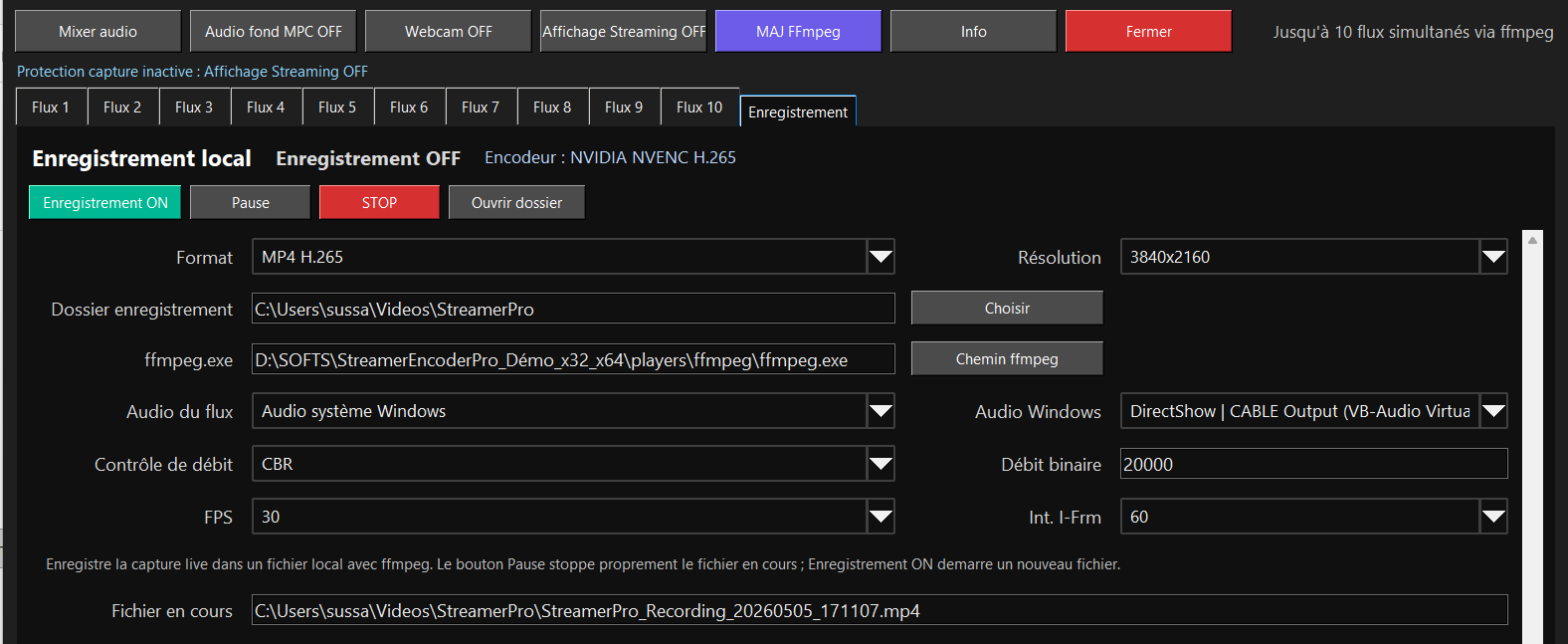This screenshot has width=1568, height=644.
Task: Switch to the Flux 3 tab
Action: coord(195,107)
